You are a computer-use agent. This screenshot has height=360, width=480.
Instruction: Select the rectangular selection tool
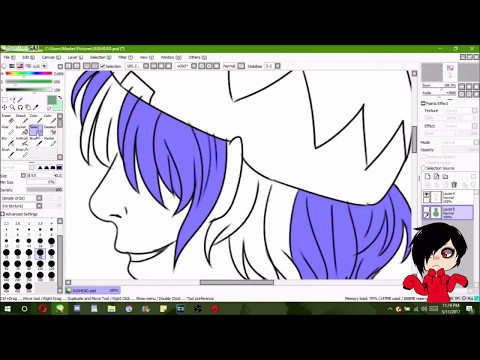(5, 100)
